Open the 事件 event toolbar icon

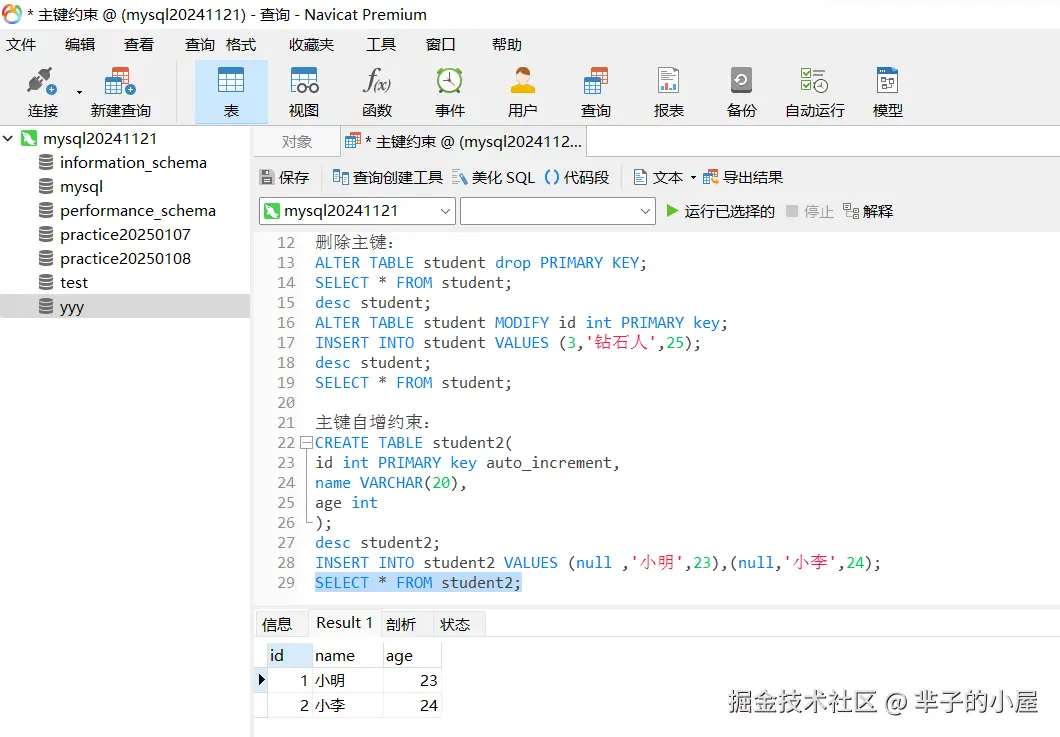coord(450,91)
